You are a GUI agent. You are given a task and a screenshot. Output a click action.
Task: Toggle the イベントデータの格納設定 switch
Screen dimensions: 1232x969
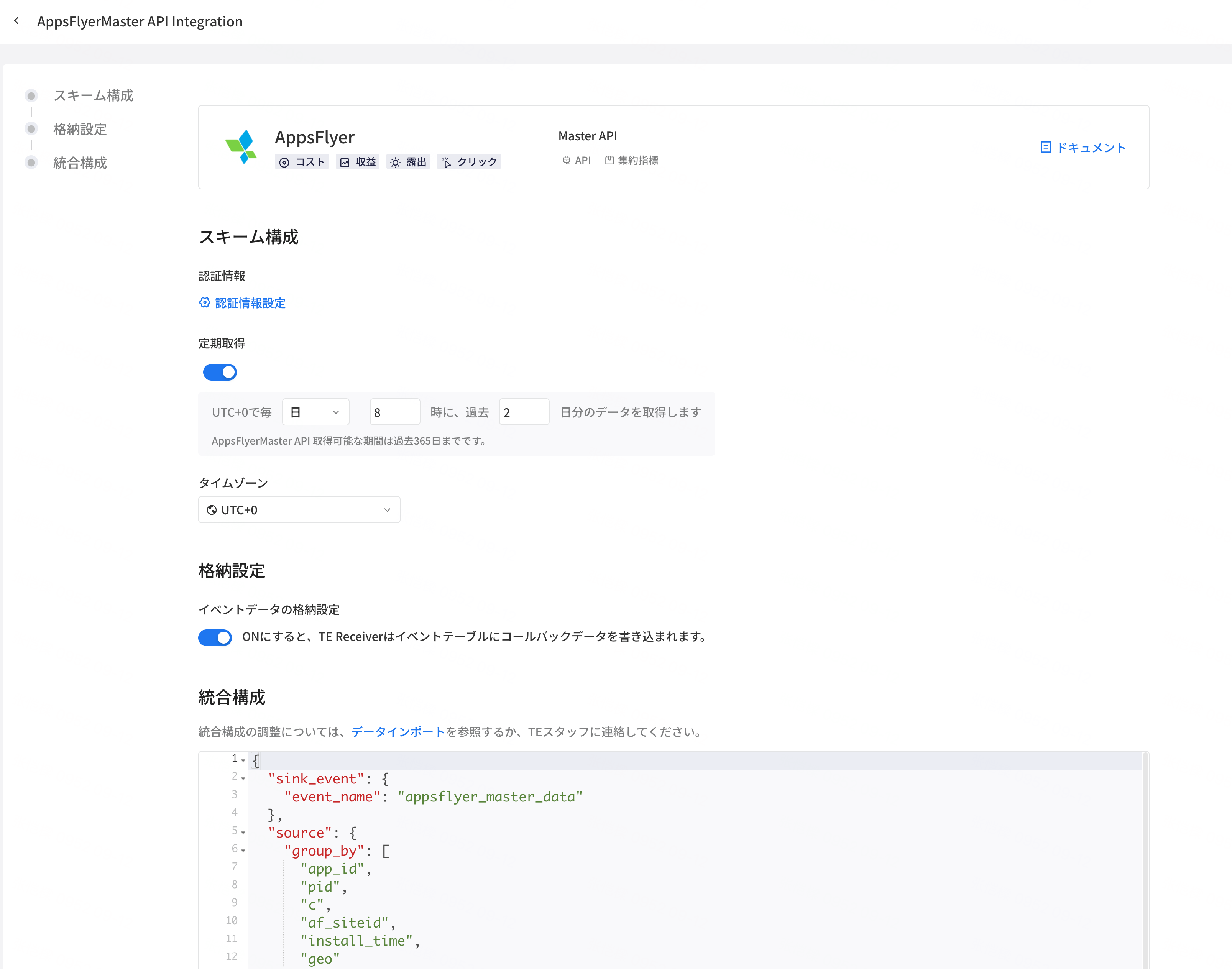coord(215,637)
